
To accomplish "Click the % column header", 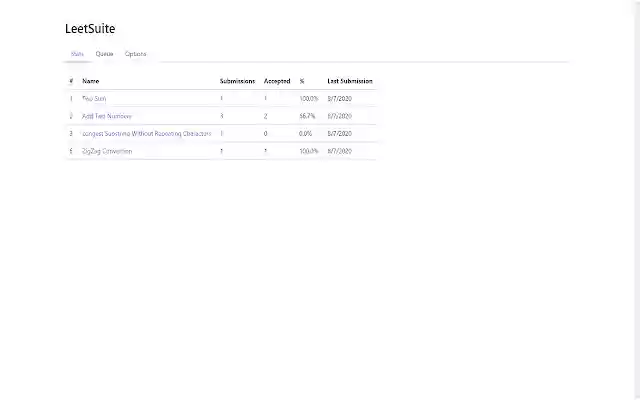I will (x=302, y=81).
